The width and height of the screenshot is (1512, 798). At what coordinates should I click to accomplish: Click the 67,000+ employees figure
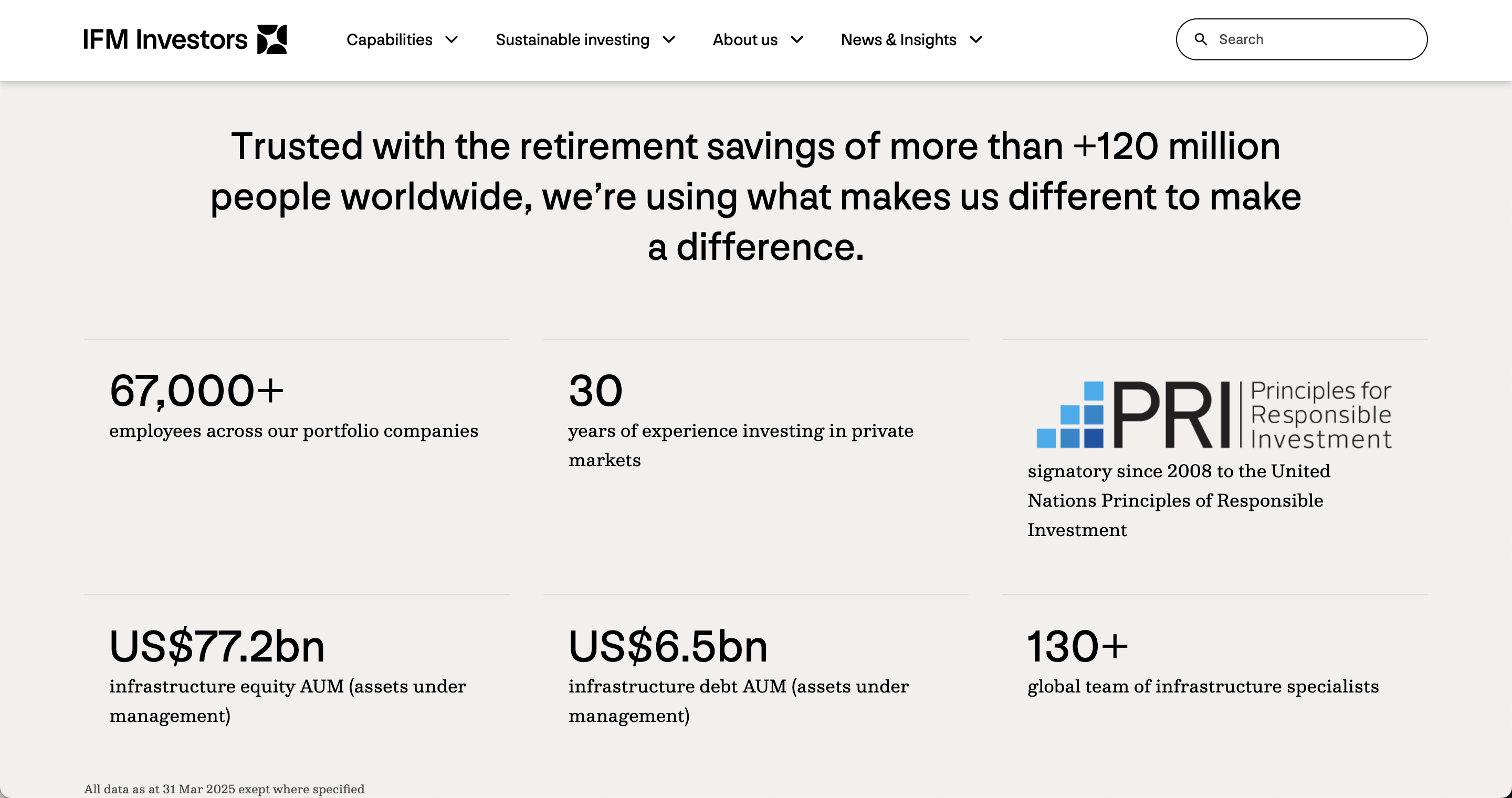[x=197, y=391]
